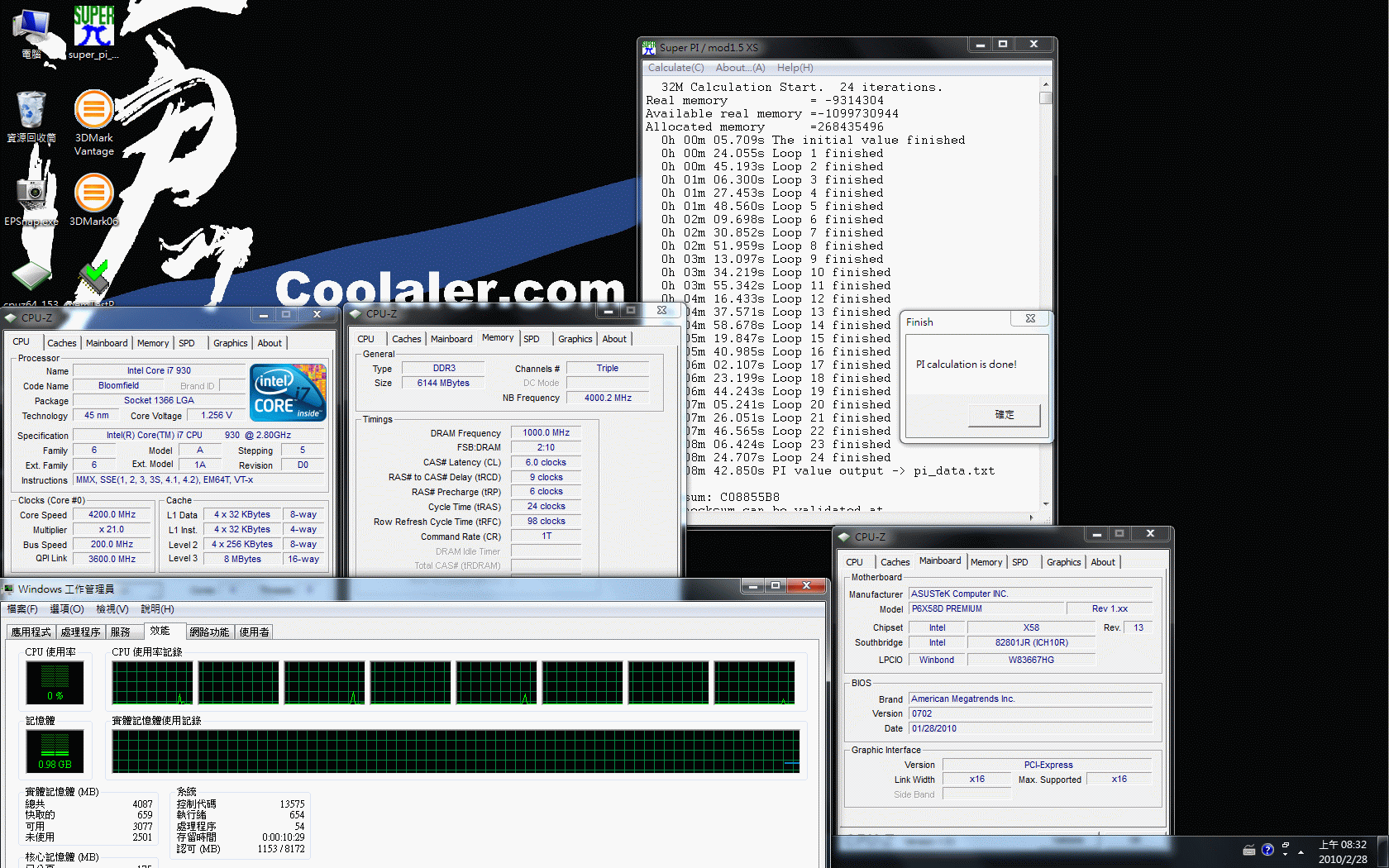Click the BIOS Version 0702 field
This screenshot has height=868, width=1389.
1030,713
